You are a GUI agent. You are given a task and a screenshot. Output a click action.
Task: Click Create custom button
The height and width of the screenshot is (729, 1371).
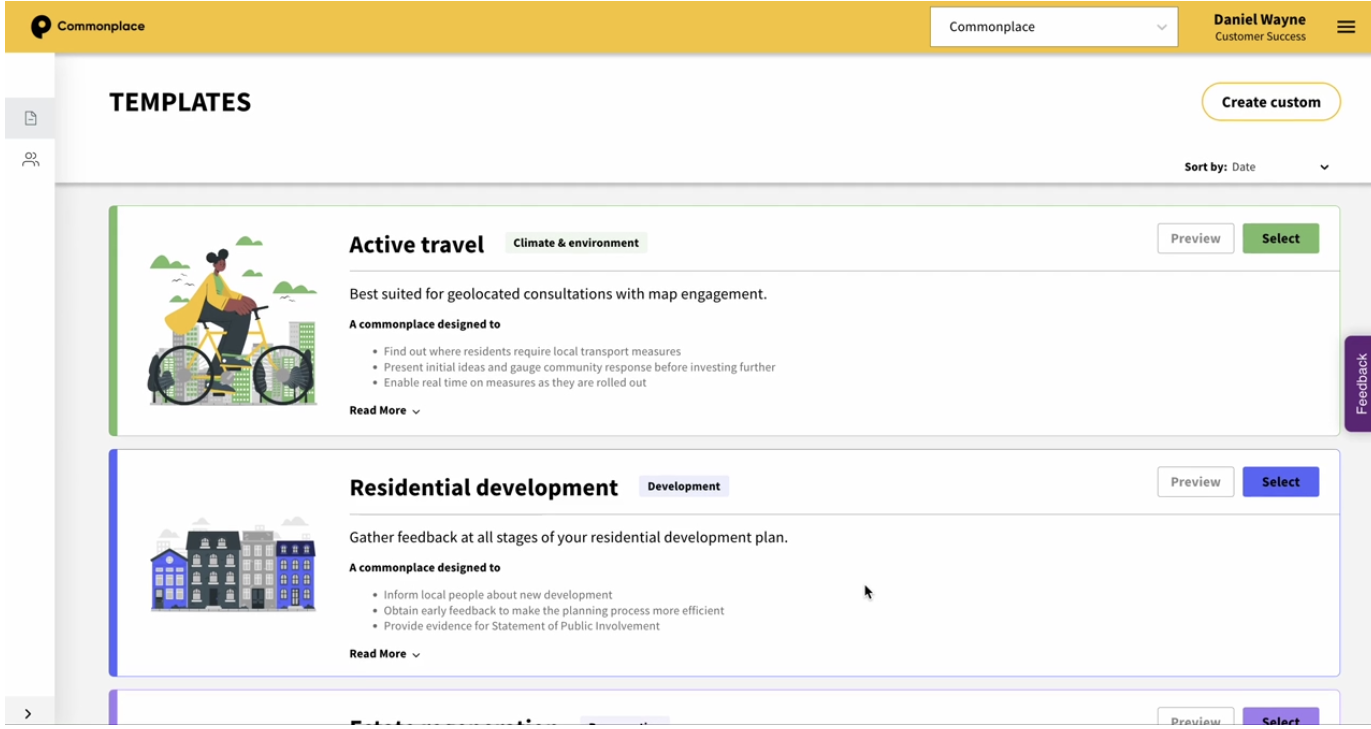(1270, 101)
